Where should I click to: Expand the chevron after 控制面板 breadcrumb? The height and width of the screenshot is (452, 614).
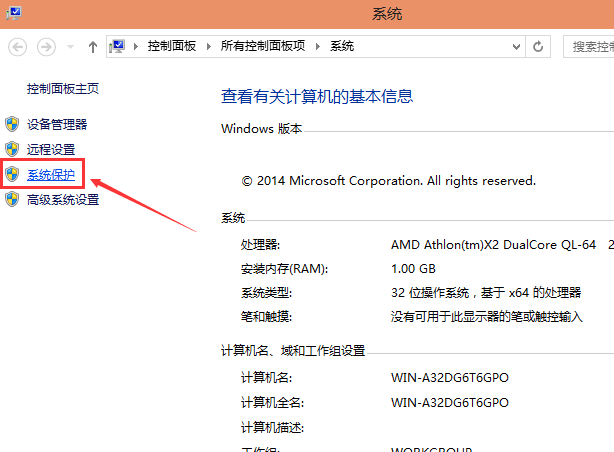209,47
